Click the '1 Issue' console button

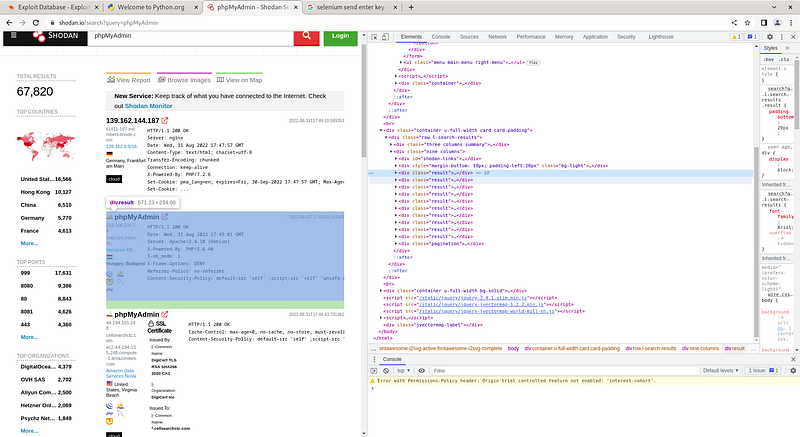[x=763, y=371]
